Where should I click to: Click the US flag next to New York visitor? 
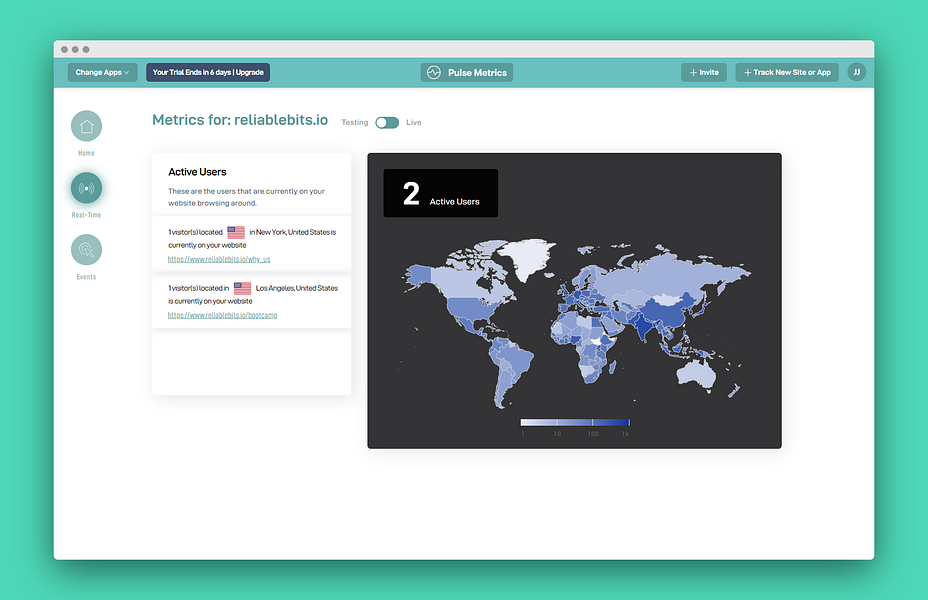(x=235, y=231)
